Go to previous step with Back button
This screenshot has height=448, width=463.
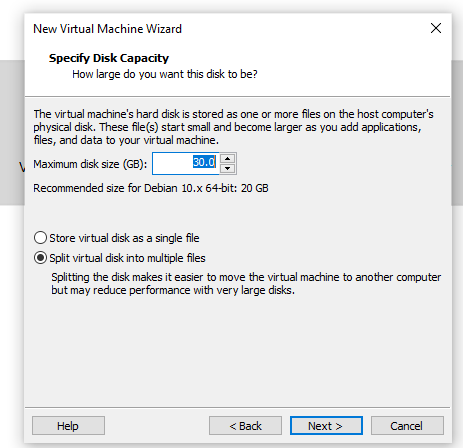coord(245,426)
